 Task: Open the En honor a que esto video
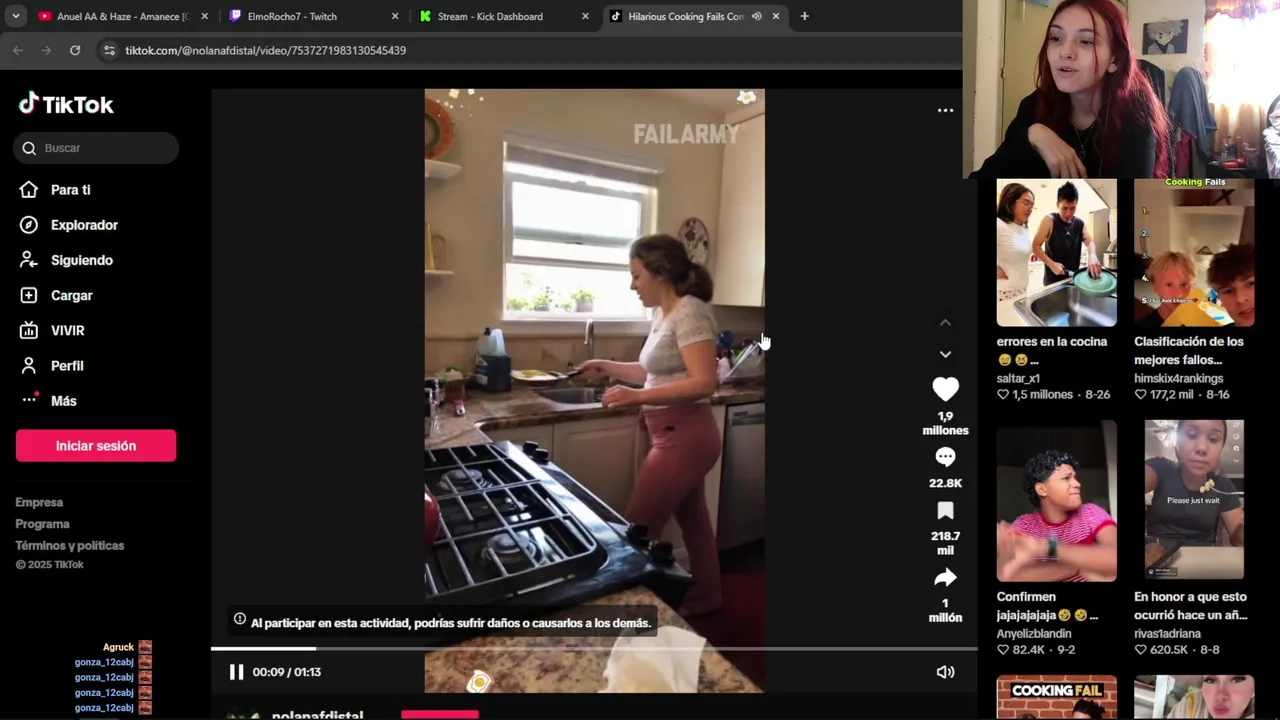pos(1194,501)
